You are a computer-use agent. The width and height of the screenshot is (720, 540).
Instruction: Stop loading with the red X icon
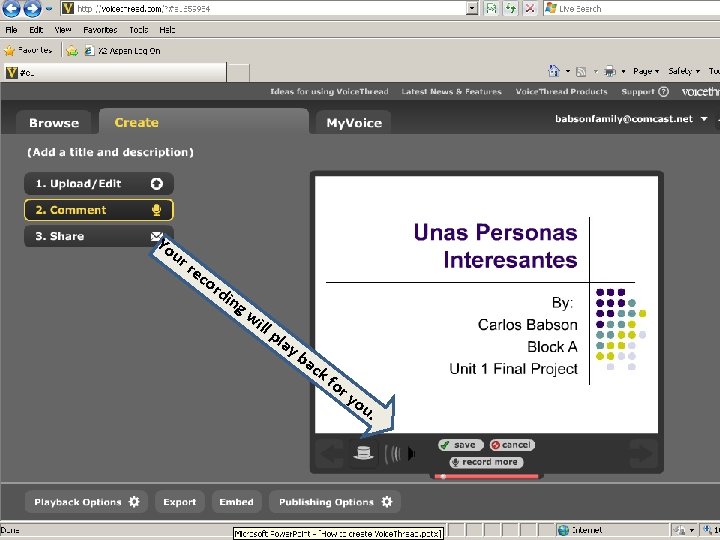[x=530, y=8]
